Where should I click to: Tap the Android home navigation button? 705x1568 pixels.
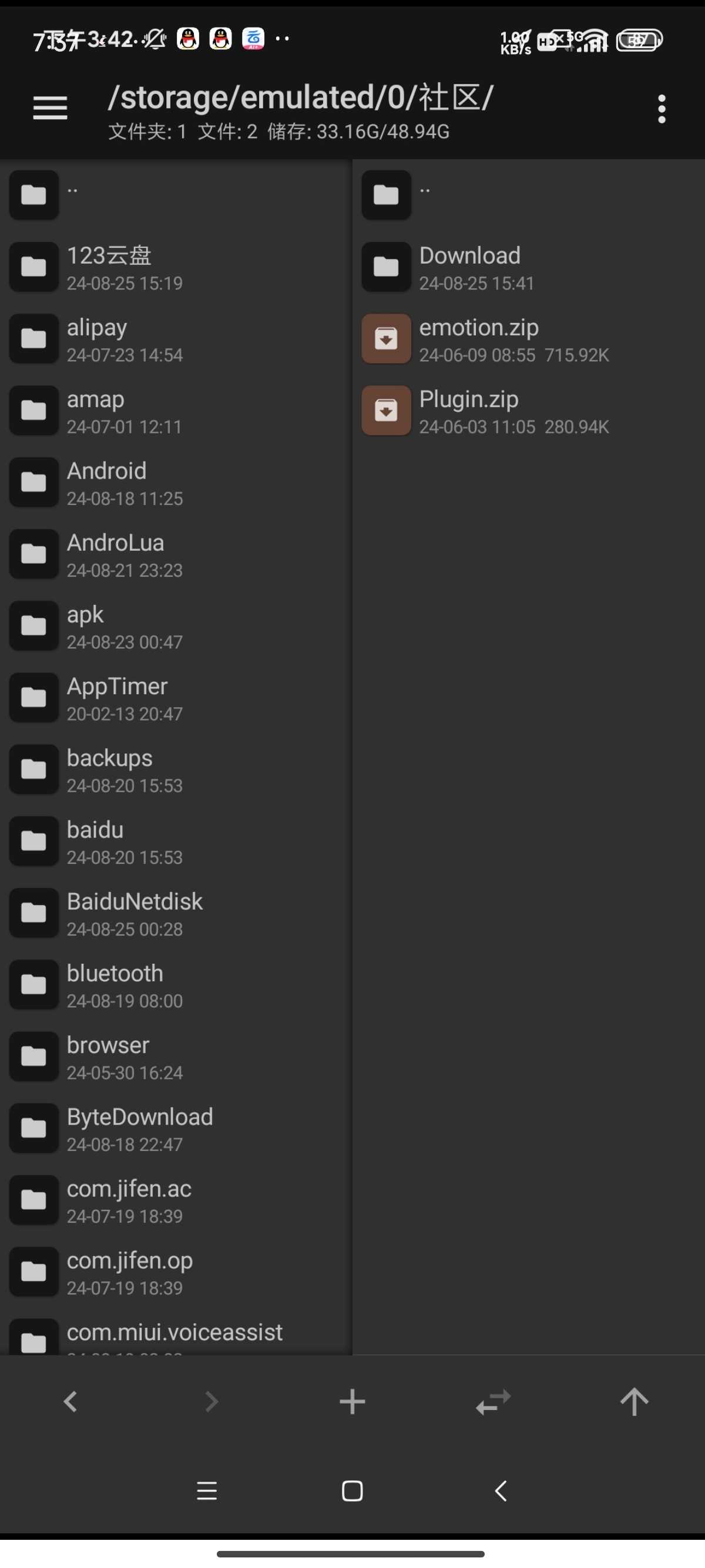point(352,1491)
